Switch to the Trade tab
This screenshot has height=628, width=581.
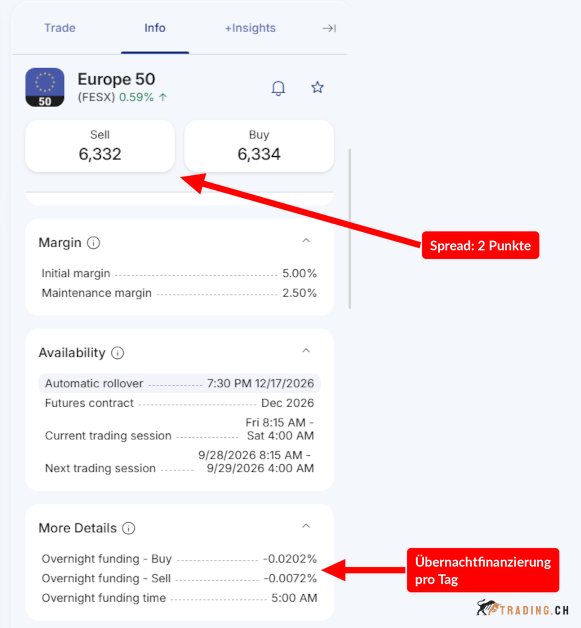pos(60,28)
